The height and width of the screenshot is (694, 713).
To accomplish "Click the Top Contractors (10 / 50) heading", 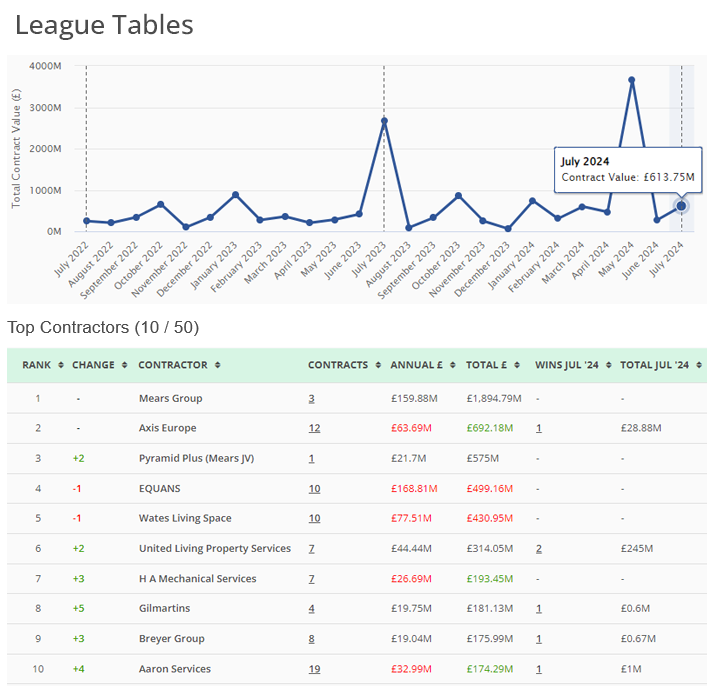I will tap(103, 327).
